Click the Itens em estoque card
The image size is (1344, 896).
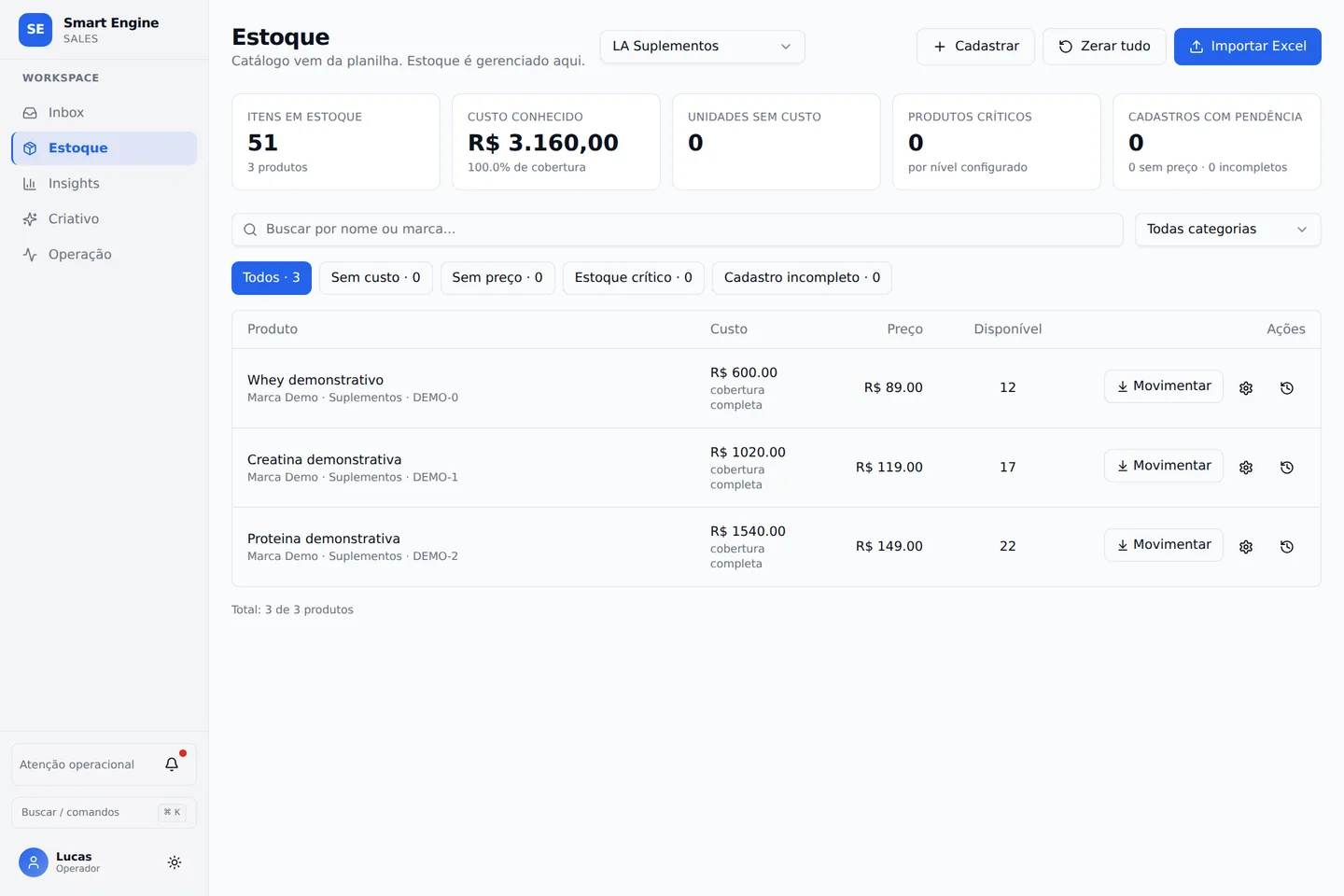[336, 142]
